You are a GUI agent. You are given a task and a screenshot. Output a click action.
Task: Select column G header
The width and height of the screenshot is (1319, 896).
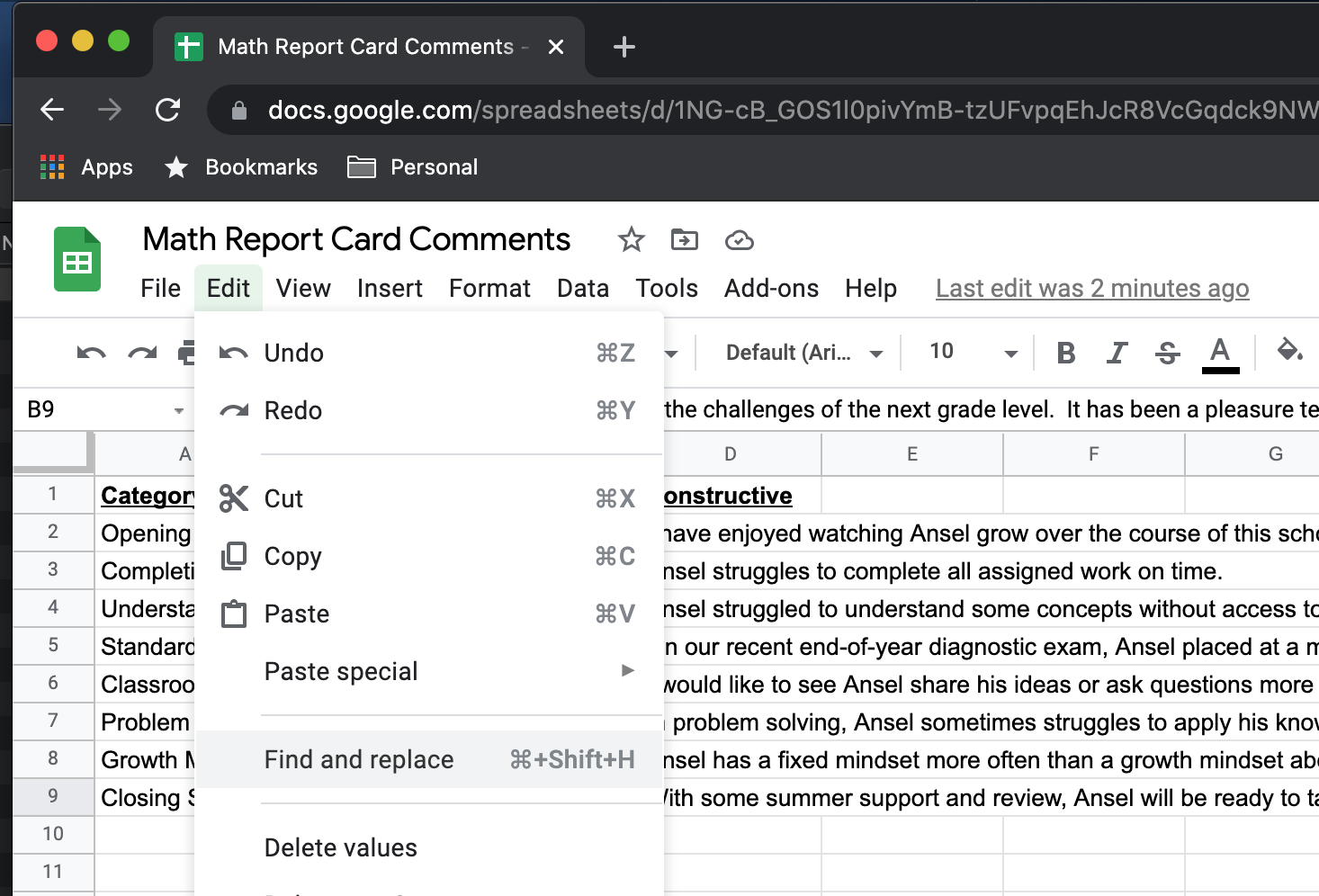(x=1252, y=454)
